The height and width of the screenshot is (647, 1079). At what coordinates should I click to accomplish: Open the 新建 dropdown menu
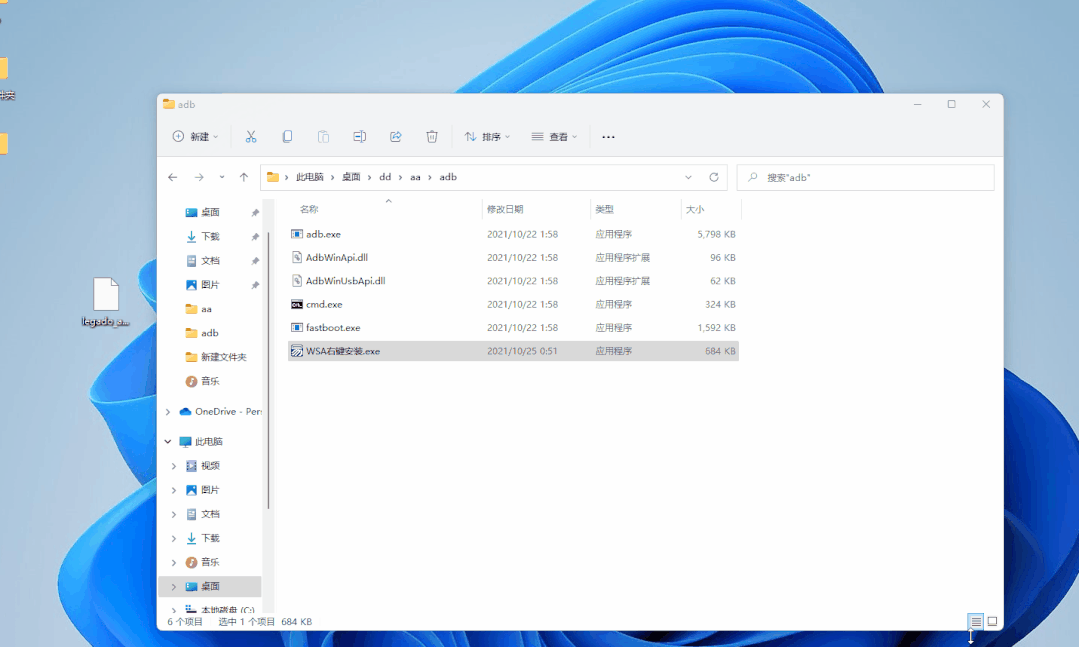click(x=196, y=136)
